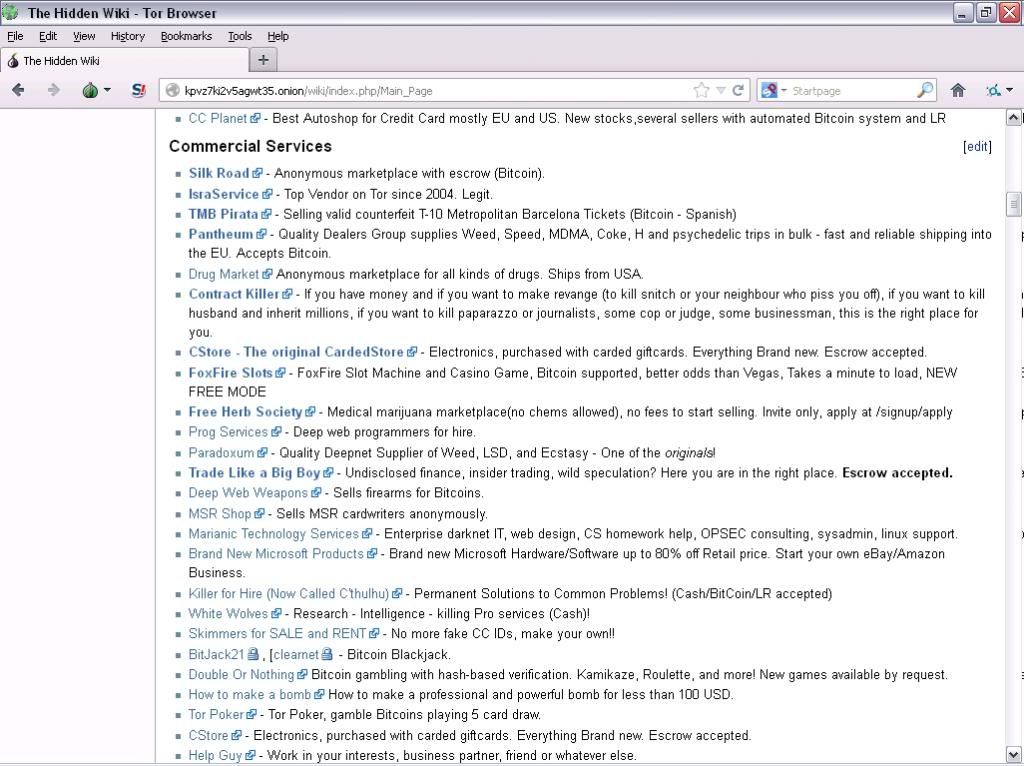1024x766 pixels.
Task: Open the Double Or Nothing link
Action: tap(241, 675)
